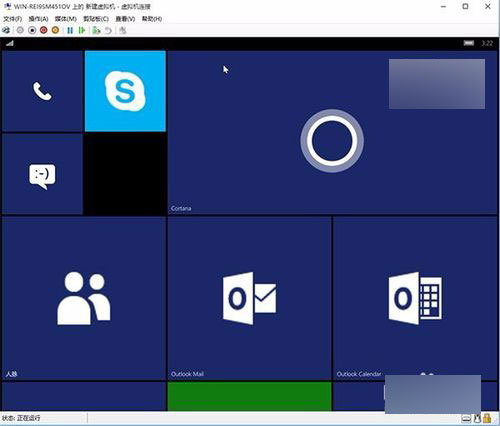Image resolution: width=500 pixels, height=426 pixels.
Task: Open the 剪贴板(C) menu
Action: [96, 19]
